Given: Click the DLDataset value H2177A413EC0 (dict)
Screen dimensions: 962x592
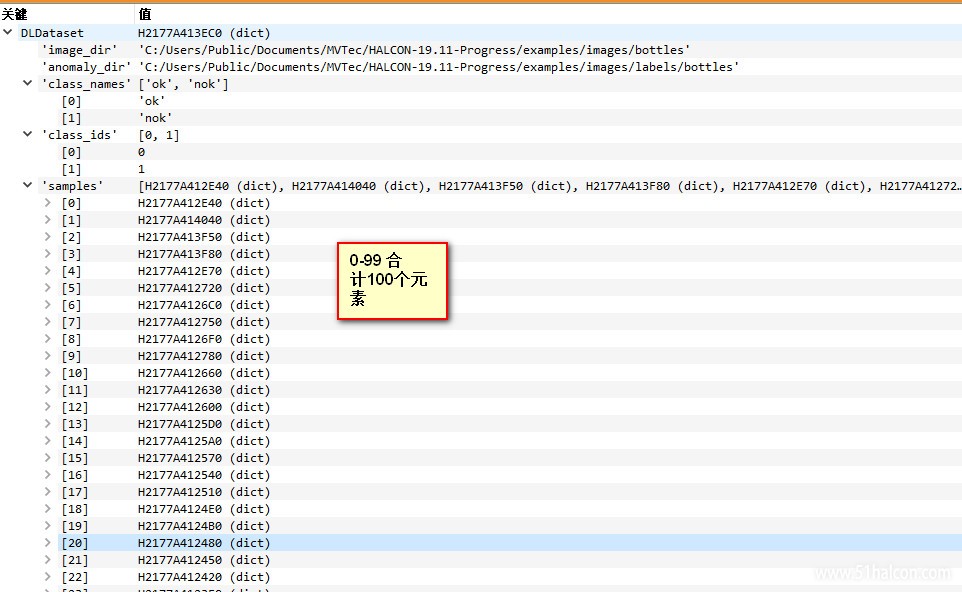Looking at the screenshot, I should (204, 33).
